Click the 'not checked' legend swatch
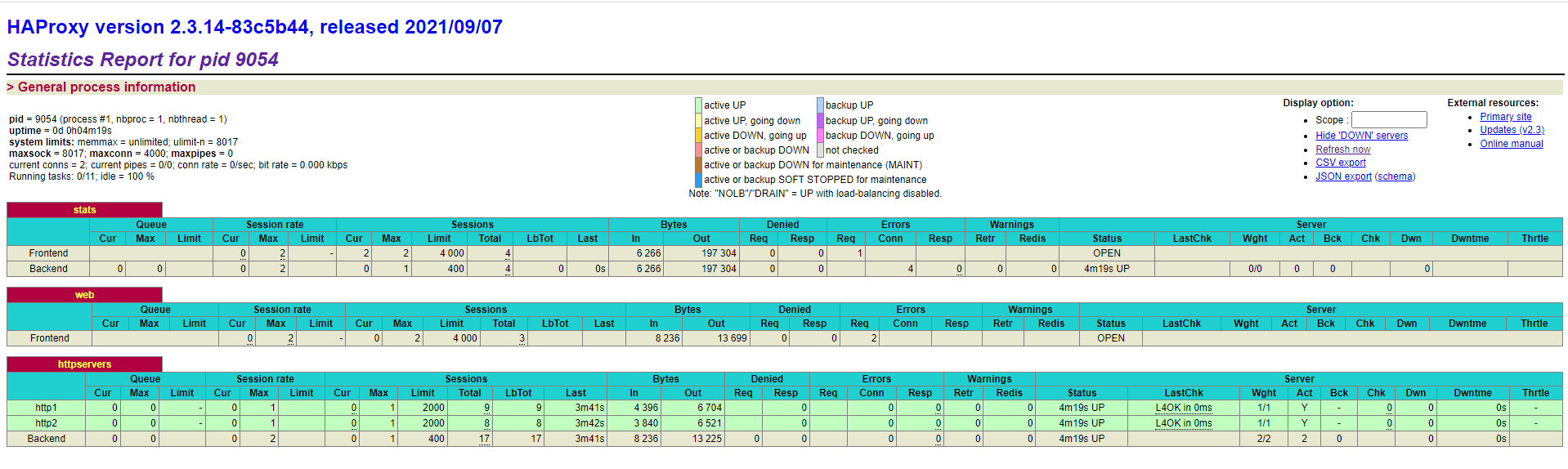Screen dimensions: 1568x469 pyautogui.click(x=820, y=150)
